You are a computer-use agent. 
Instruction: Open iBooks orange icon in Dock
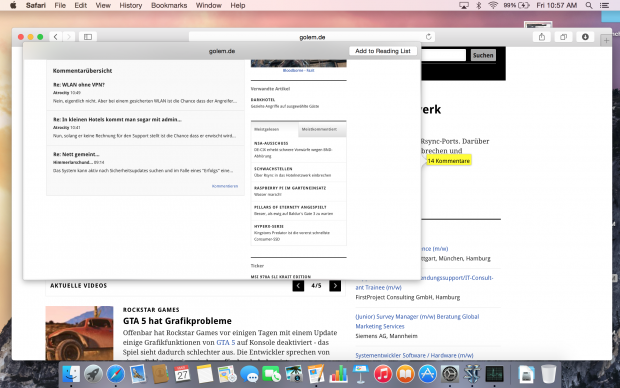405,374
